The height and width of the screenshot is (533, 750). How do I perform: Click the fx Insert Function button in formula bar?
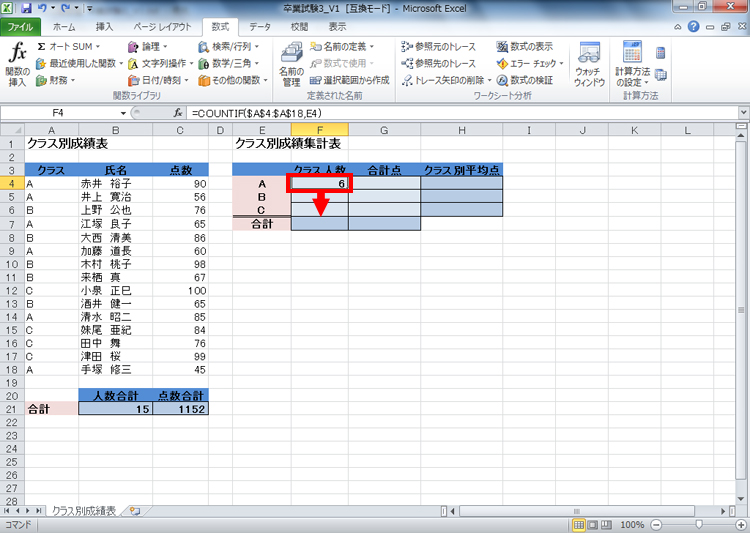[x=178, y=113]
